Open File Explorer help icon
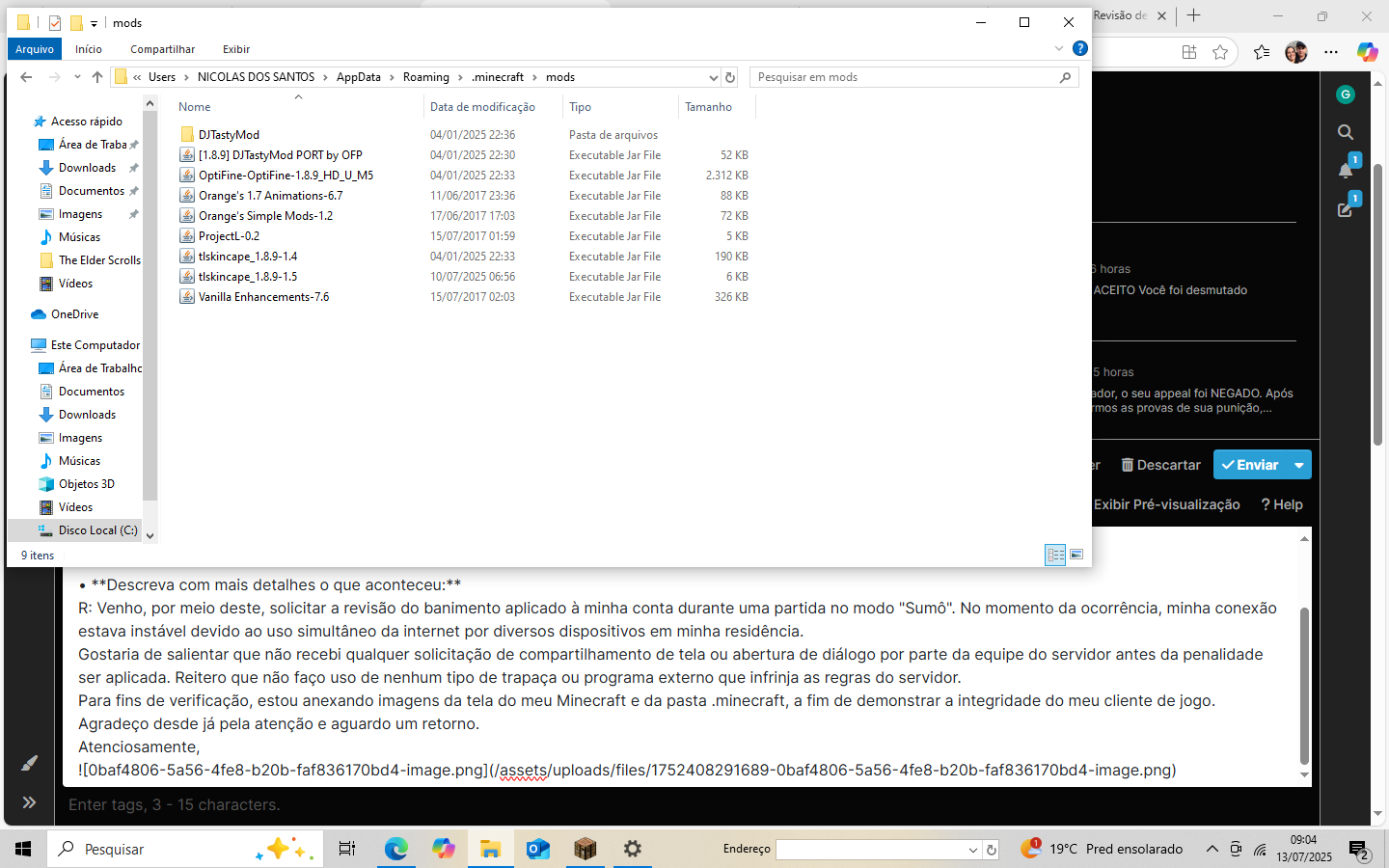This screenshot has width=1389, height=868. (1080, 48)
